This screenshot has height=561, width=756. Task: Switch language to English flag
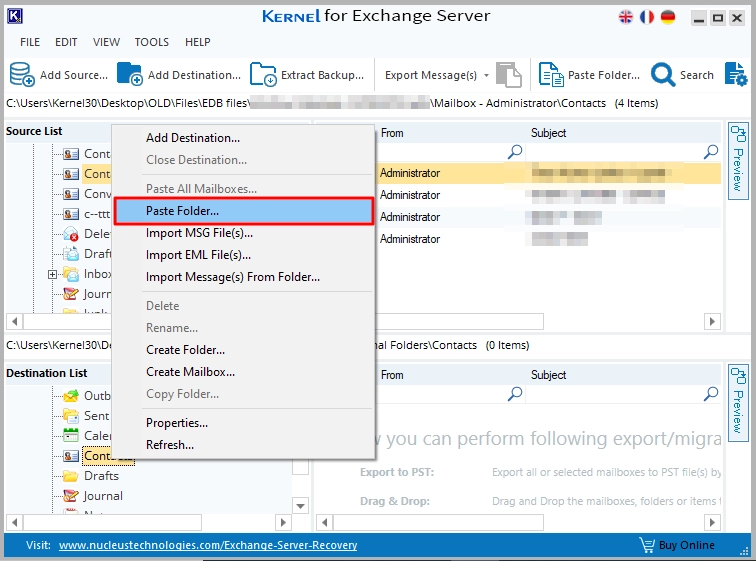point(626,18)
